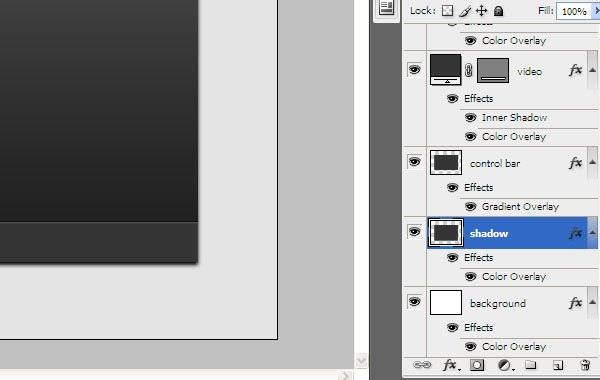Toggle Effects visibility under control bar layer
Screen dimensions: 600x380
[452, 188]
